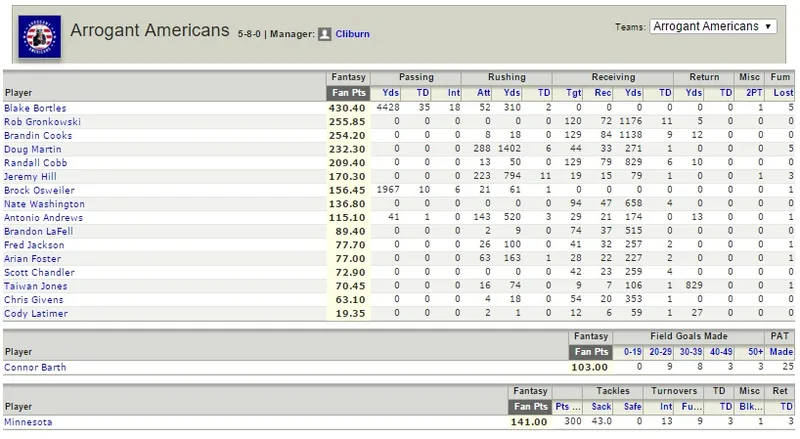800x439 pixels.
Task: Sort by Receiving Tgt column header
Action: point(573,93)
